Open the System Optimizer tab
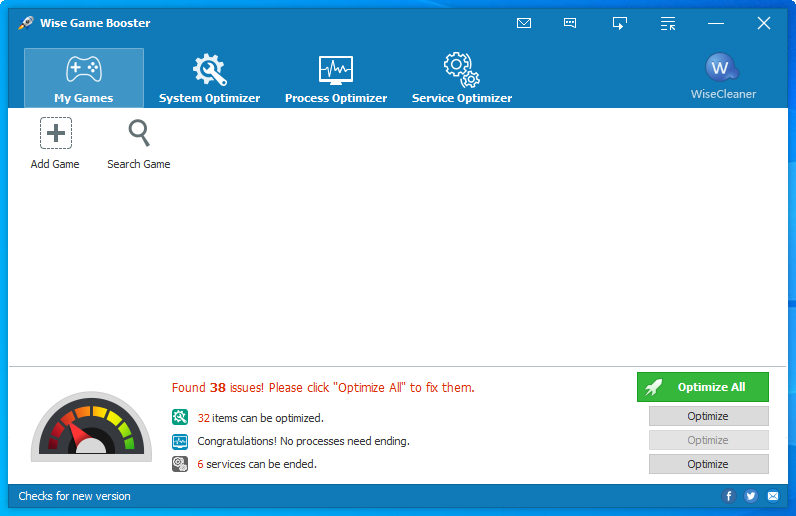The height and width of the screenshot is (516, 796). (x=209, y=78)
